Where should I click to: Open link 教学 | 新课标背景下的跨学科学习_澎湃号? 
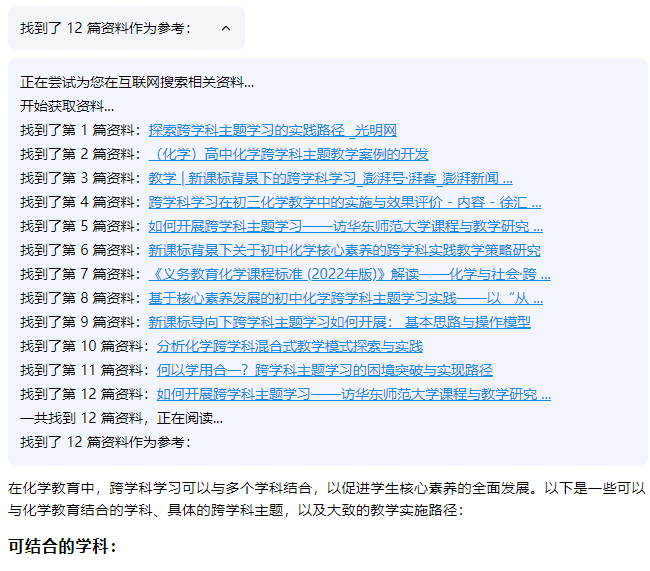(330, 178)
